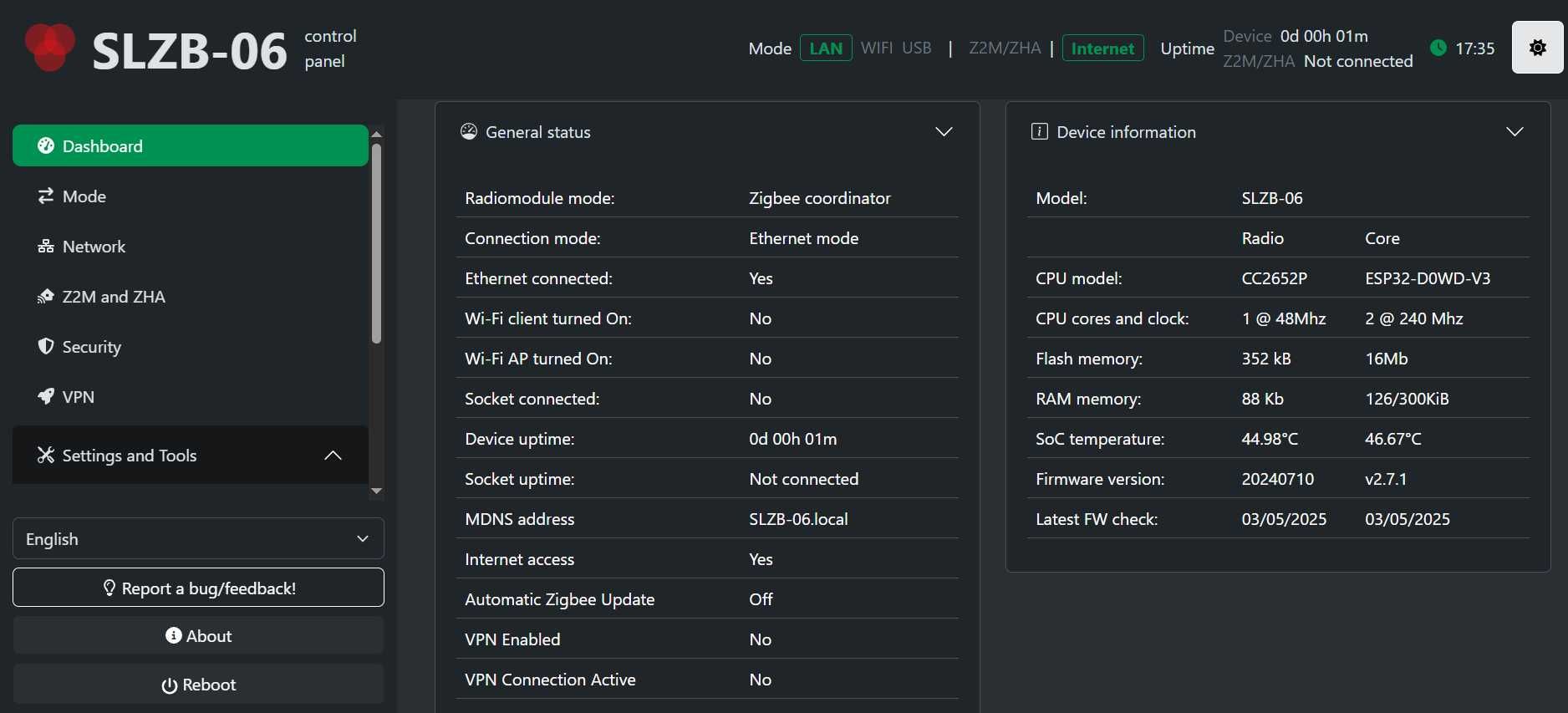Image resolution: width=1568 pixels, height=713 pixels.
Task: Click the 20240710 radio firmware version
Action: point(1277,479)
